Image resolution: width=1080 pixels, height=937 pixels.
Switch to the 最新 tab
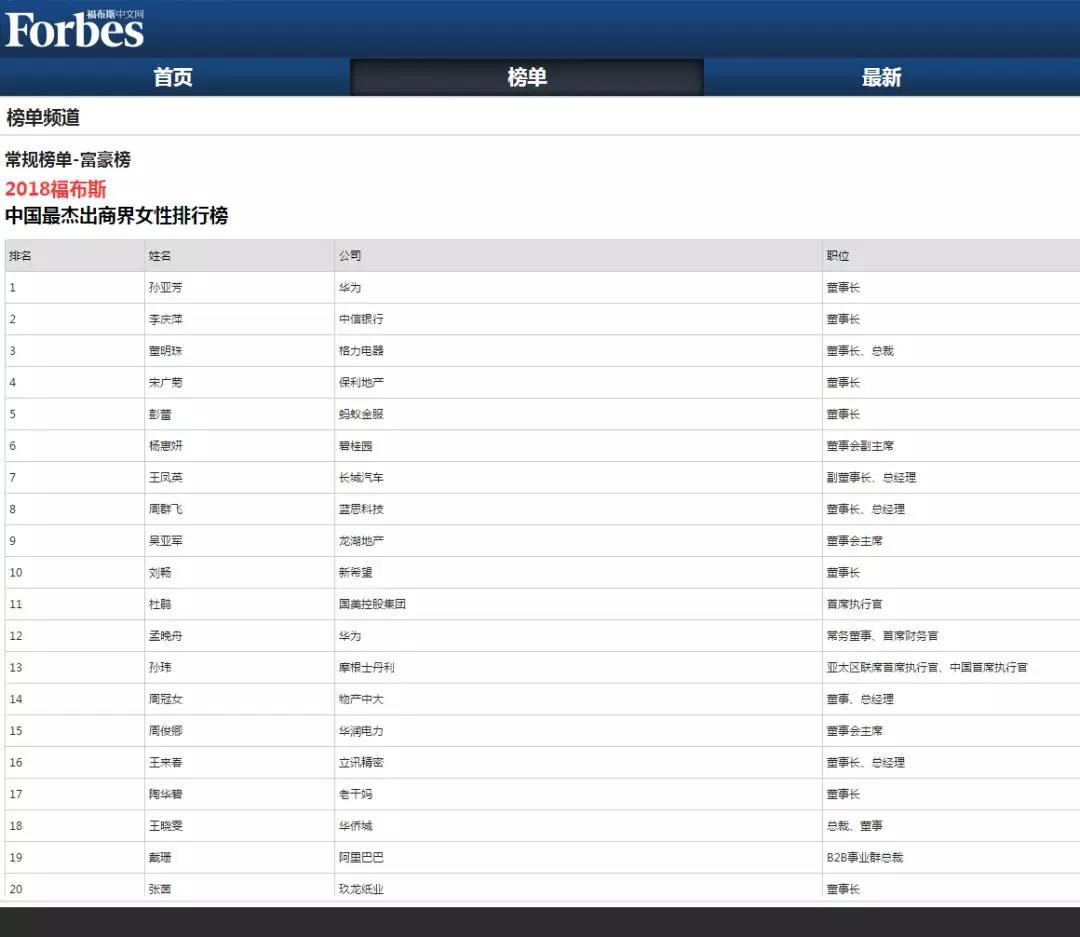click(x=881, y=77)
